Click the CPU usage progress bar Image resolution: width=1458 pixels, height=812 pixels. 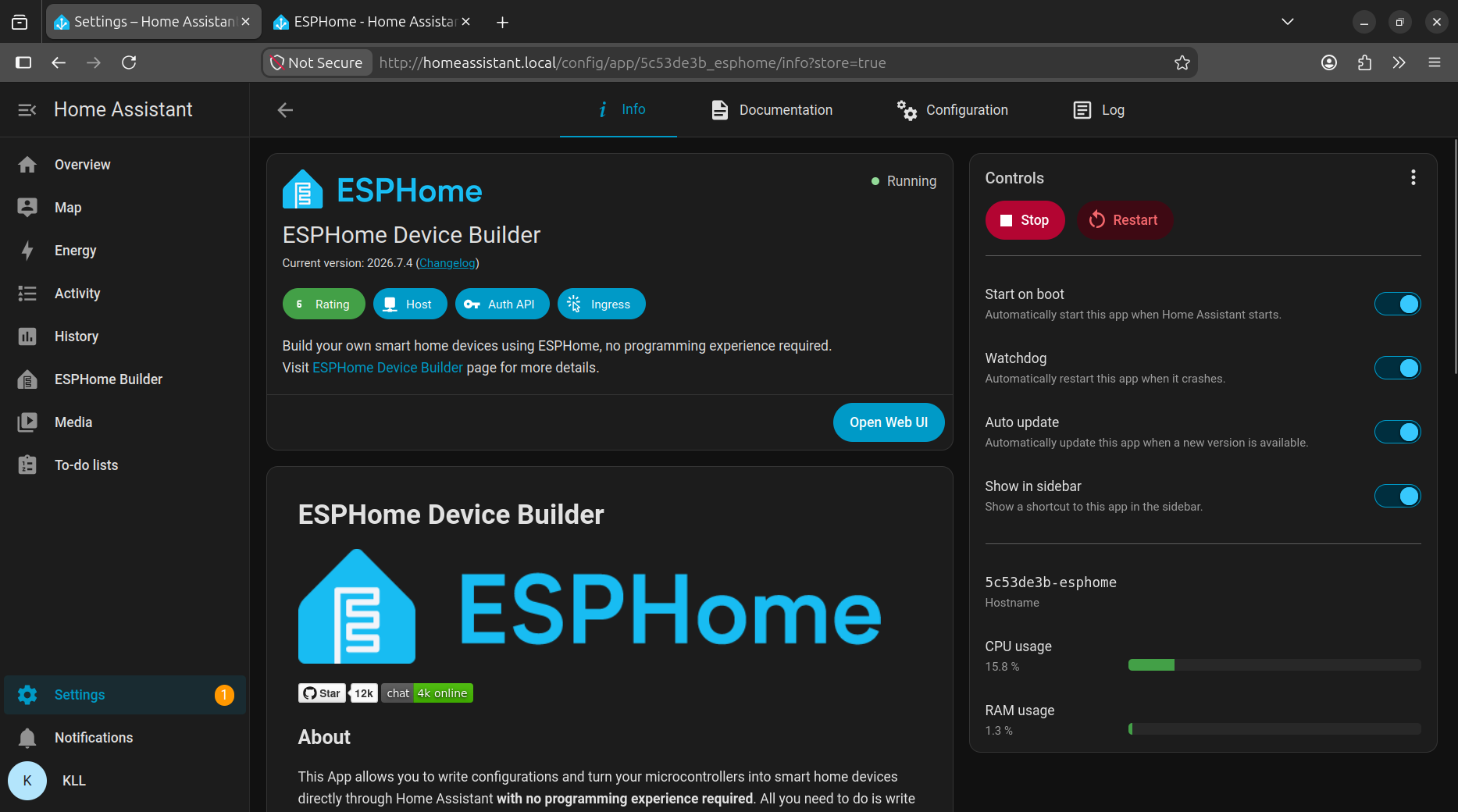1274,665
